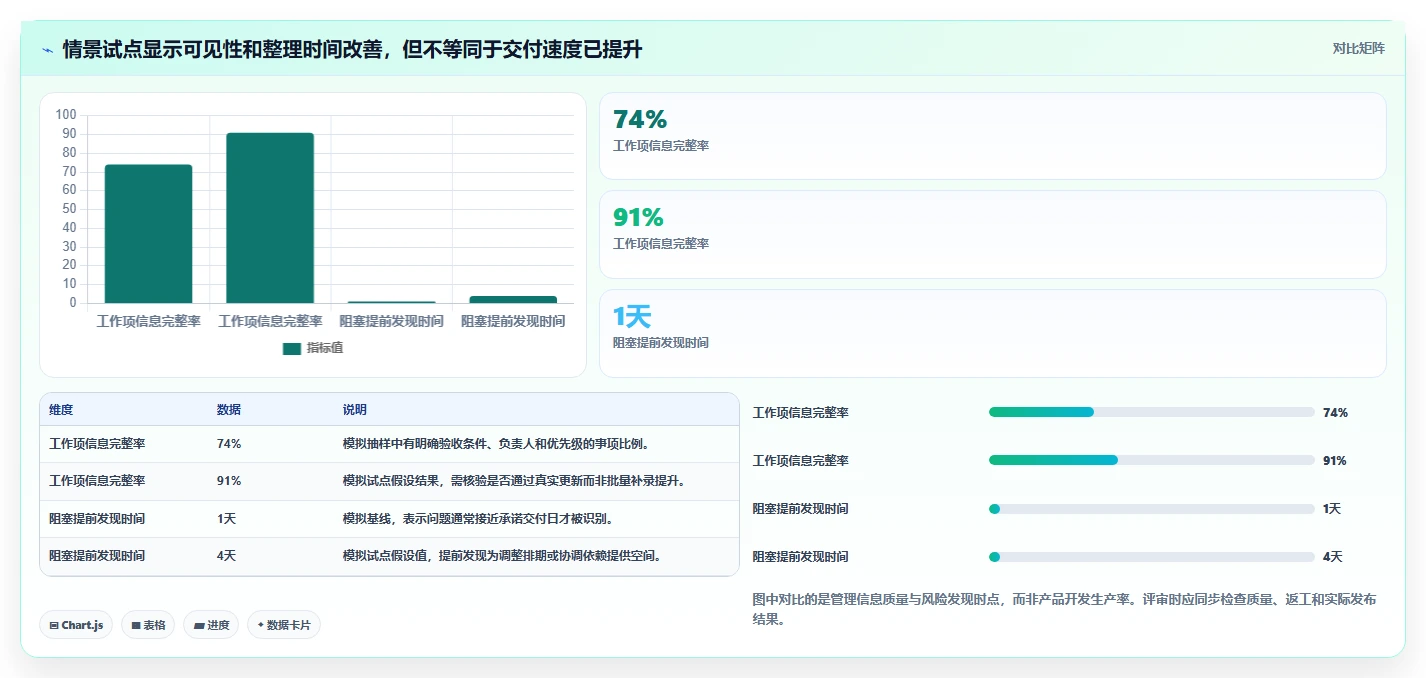Click x-axis label under the tallest bar

(270, 322)
